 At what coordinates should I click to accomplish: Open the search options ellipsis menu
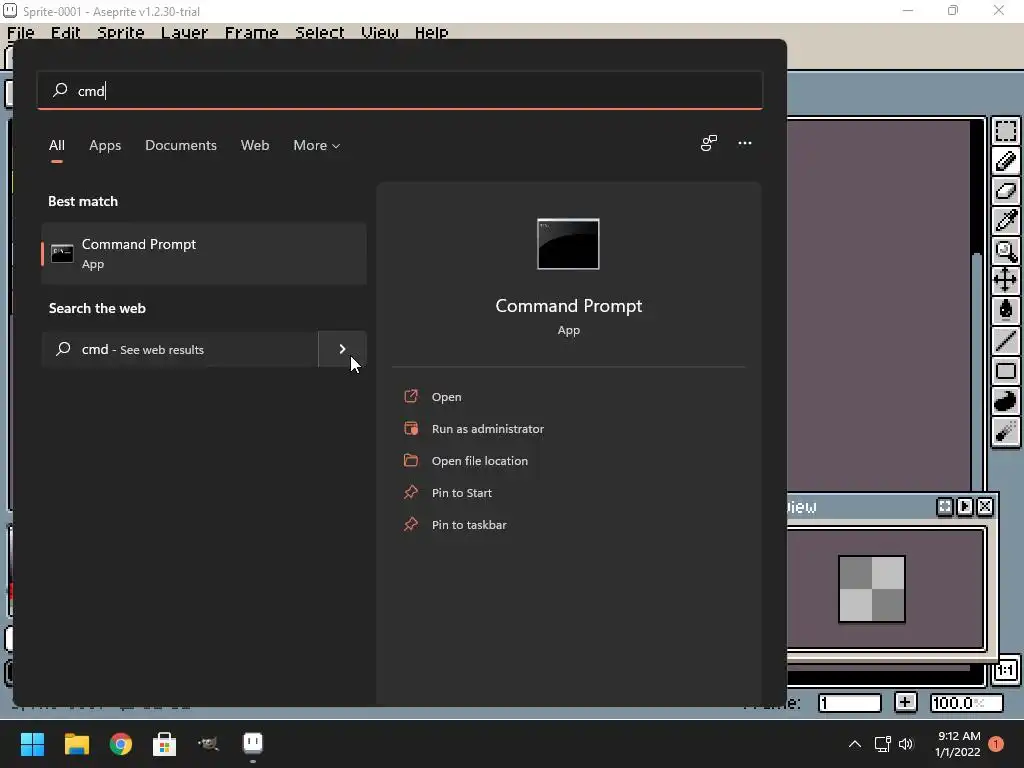click(744, 143)
